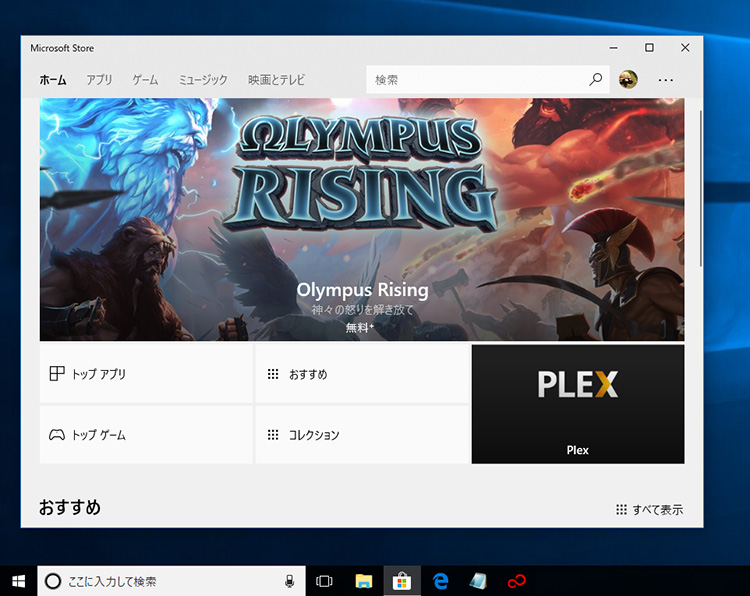Open the user account avatar

pyautogui.click(x=628, y=80)
